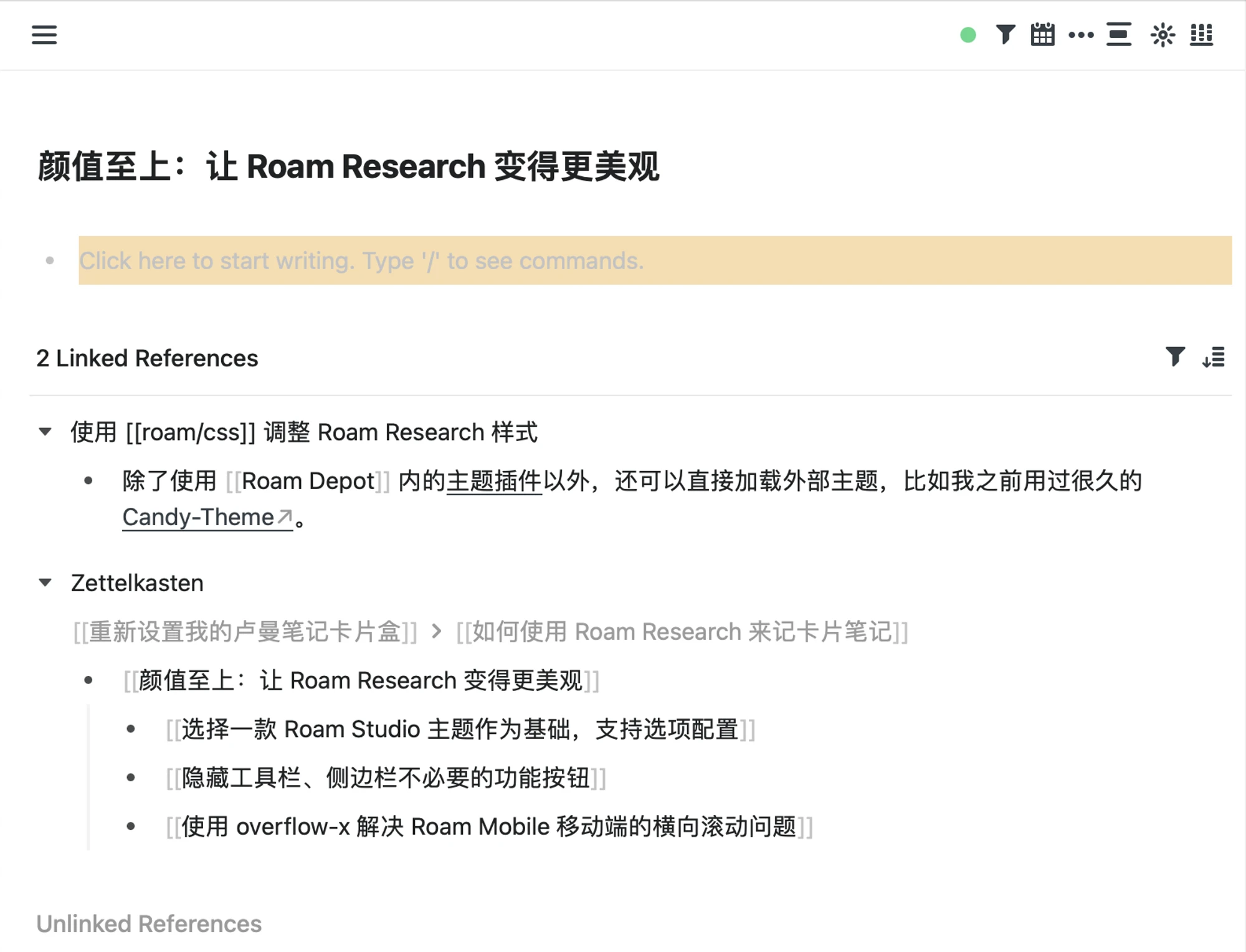Collapse the Zettelkasten reference group

45,583
